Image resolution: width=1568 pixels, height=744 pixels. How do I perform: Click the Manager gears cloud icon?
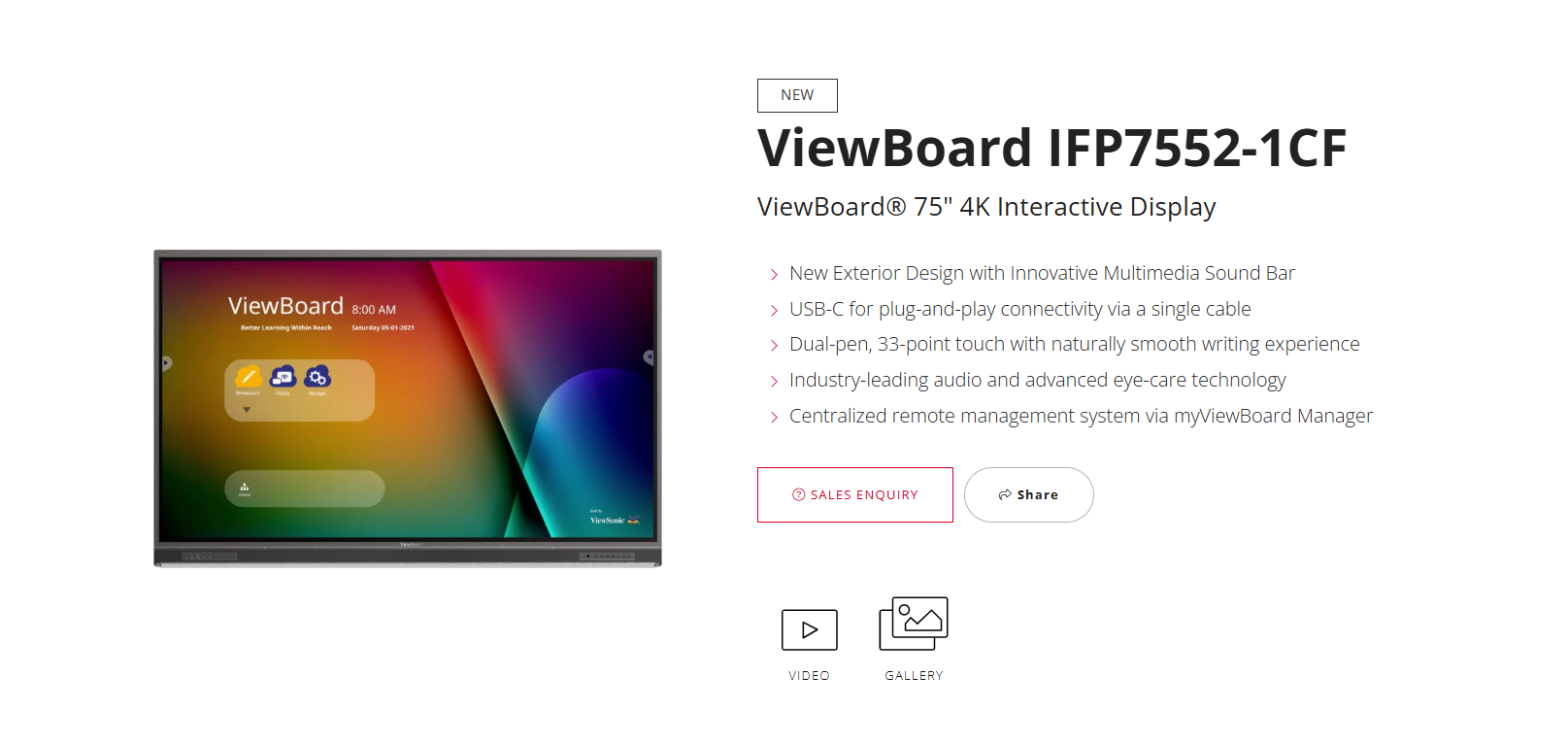[x=317, y=376]
